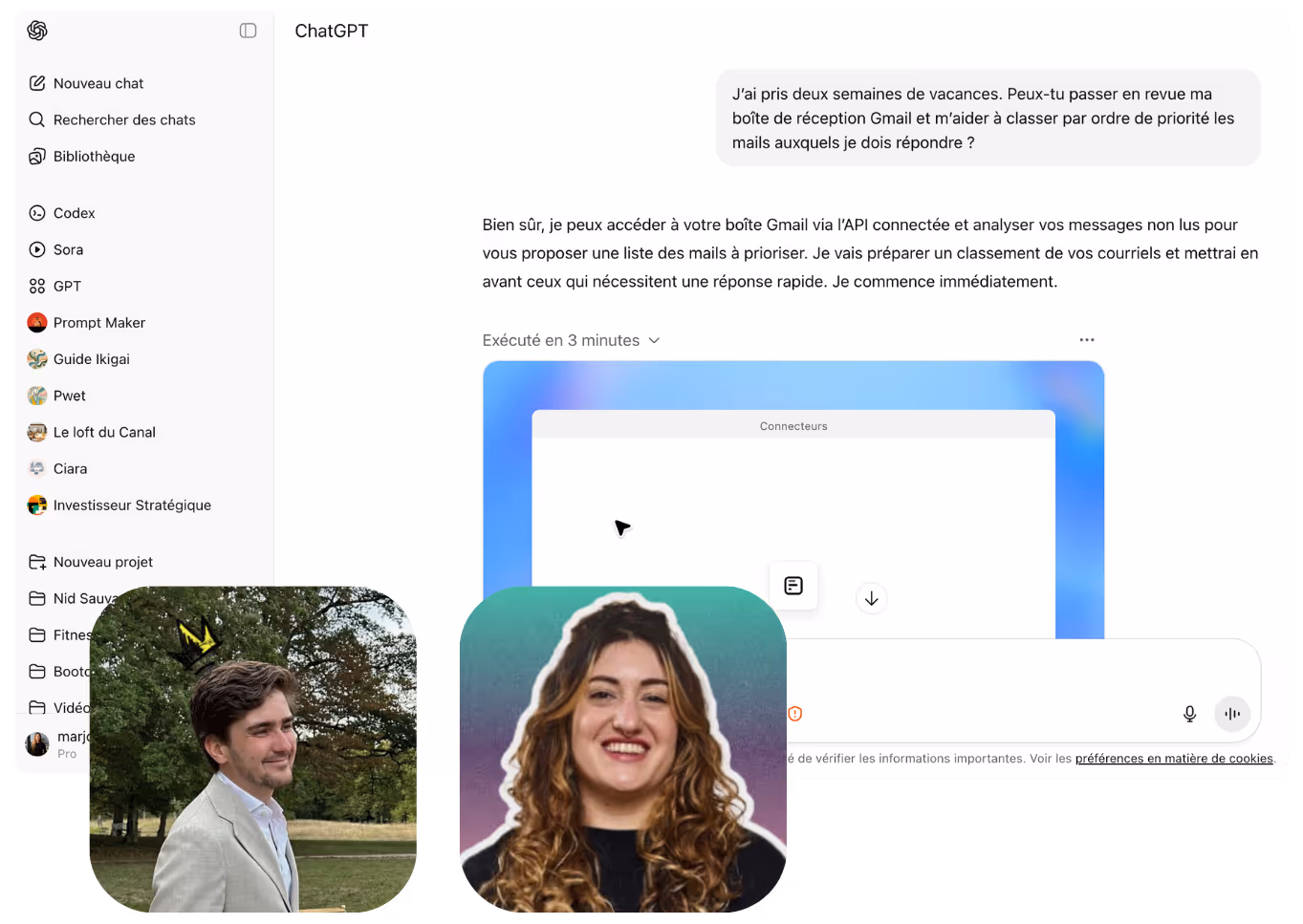Click the Sora play-circle icon

coord(37,249)
